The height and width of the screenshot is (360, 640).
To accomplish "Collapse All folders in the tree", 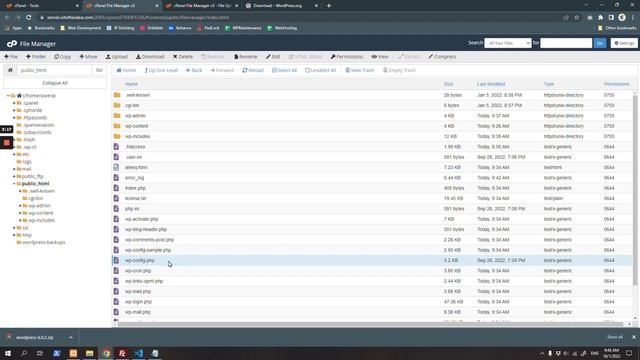I will tap(55, 83).
